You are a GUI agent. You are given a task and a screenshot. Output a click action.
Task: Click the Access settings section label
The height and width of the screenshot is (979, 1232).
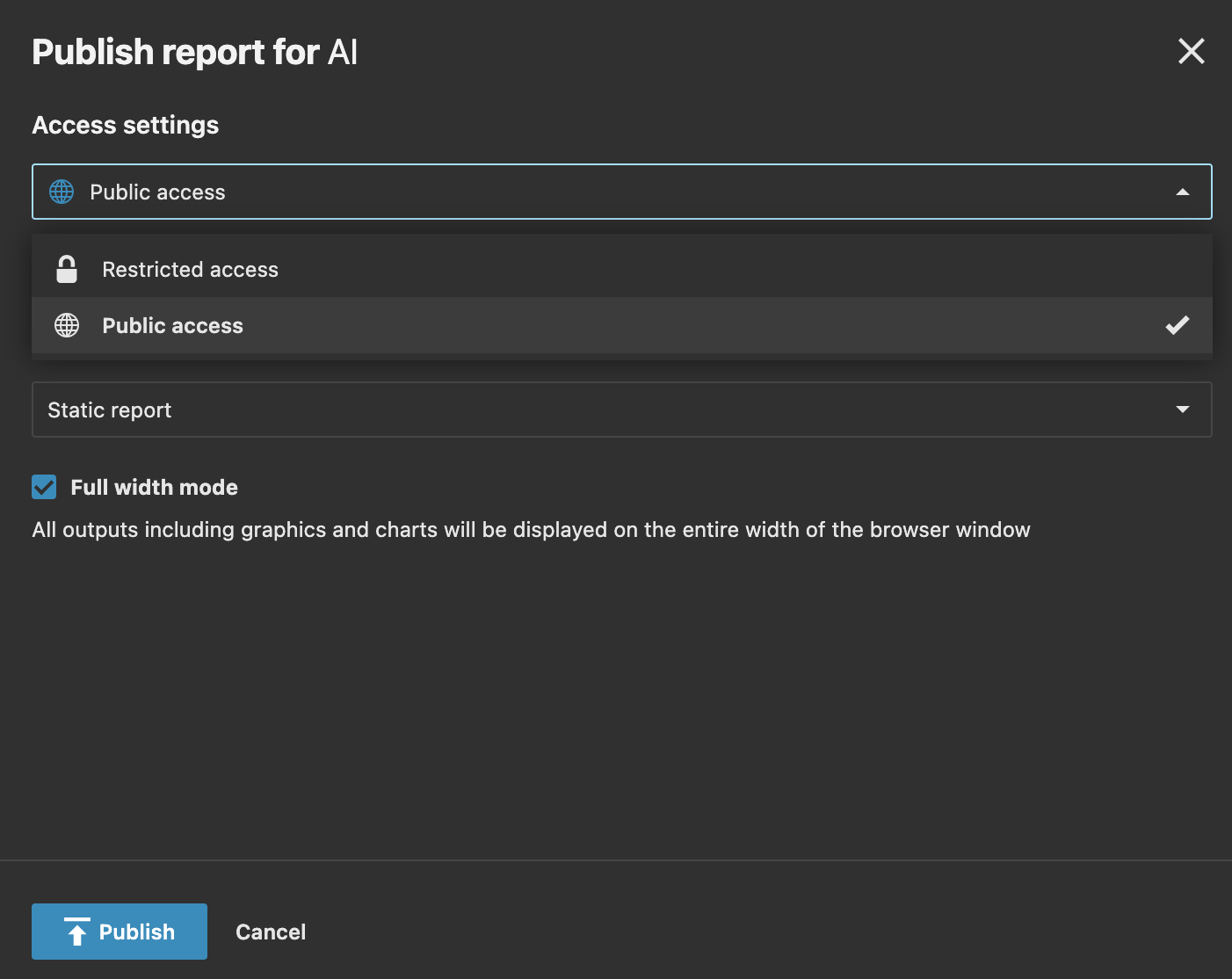click(125, 125)
